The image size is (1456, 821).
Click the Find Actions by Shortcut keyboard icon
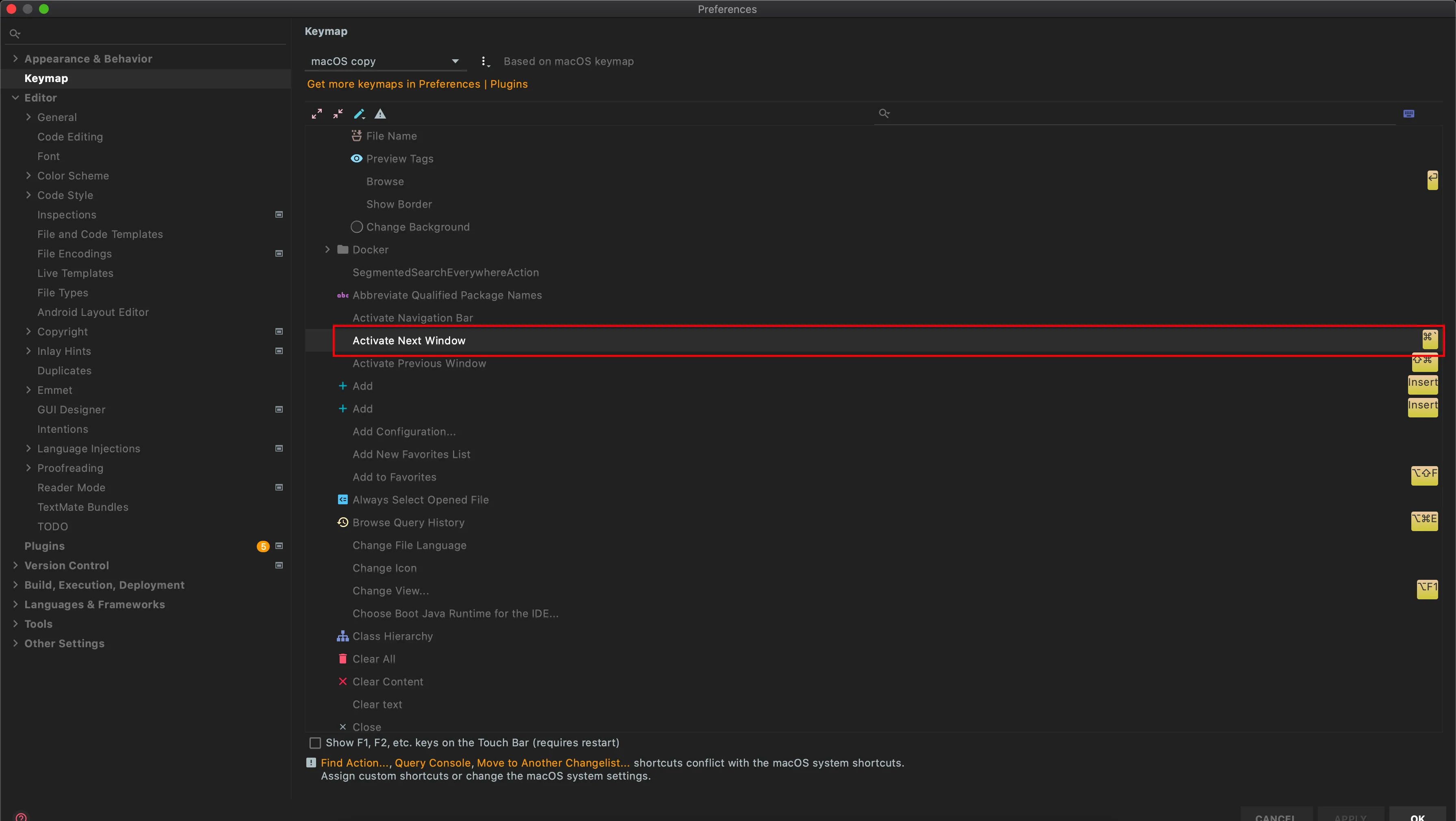click(x=1408, y=114)
